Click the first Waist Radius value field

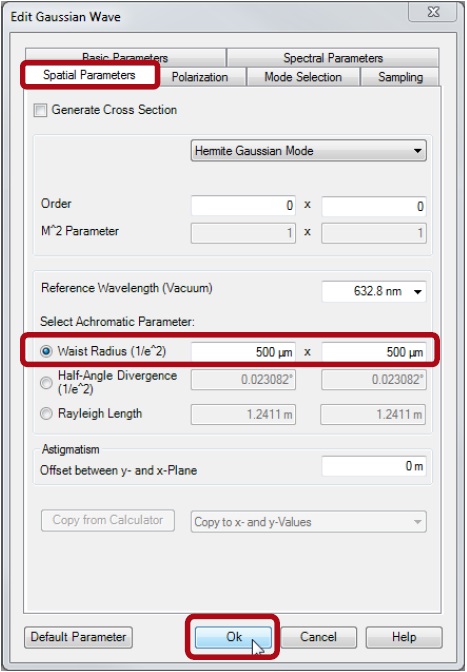click(243, 352)
